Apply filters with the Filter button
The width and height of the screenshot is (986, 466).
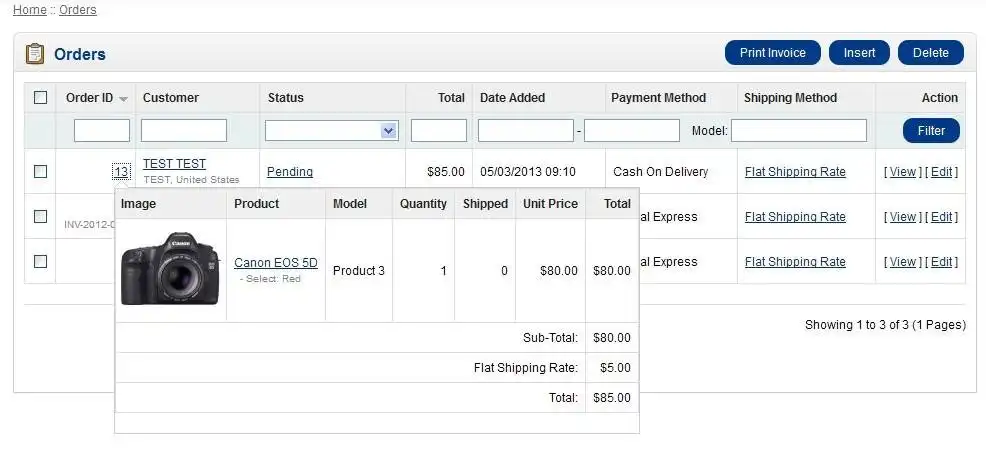(930, 131)
